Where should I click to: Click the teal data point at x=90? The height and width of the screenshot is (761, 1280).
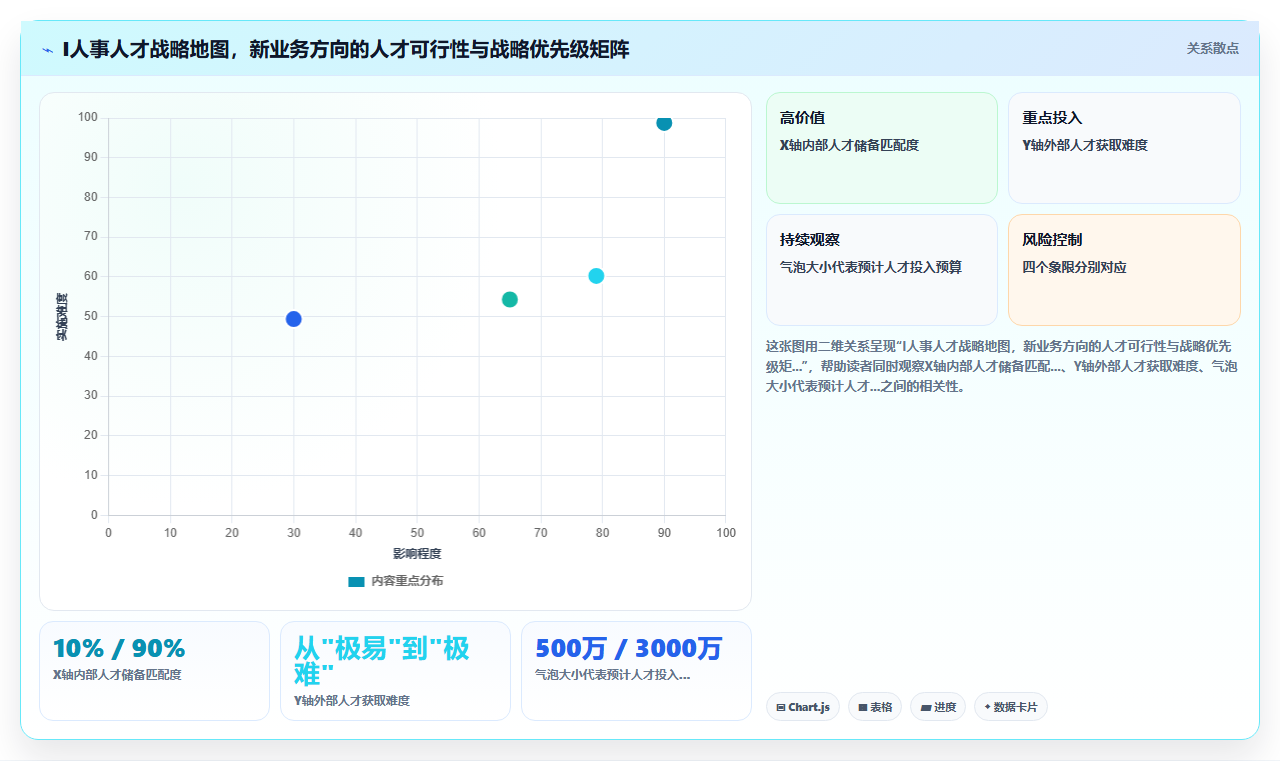point(664,122)
